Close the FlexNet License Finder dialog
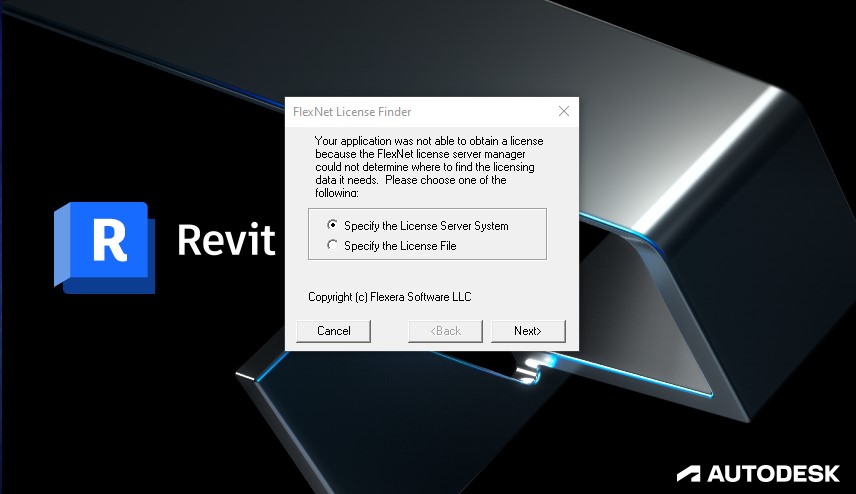Viewport: 856px width, 494px height. coord(563,111)
